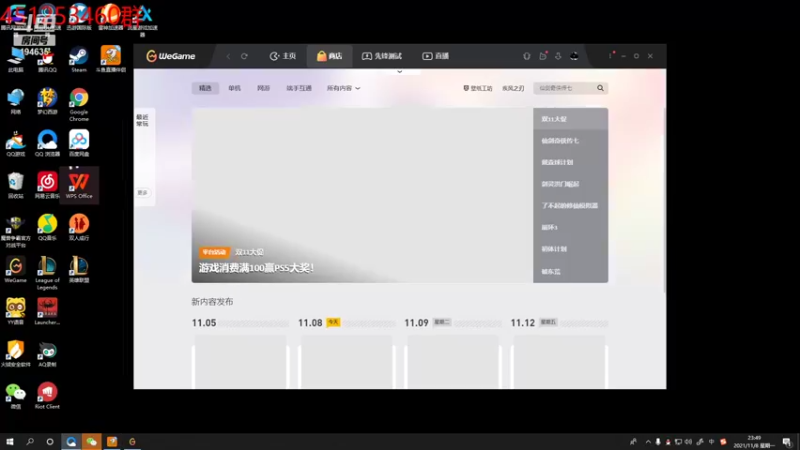
Task: Click the shield-shaped icon in WeGame header
Action: pyautogui.click(x=527, y=56)
